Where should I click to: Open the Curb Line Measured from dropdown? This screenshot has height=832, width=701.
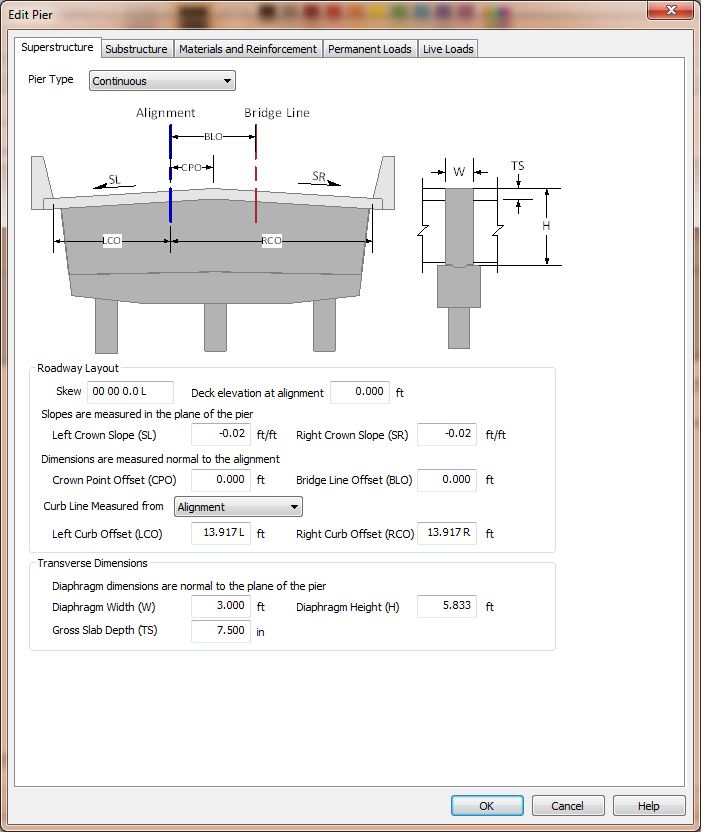(237, 507)
